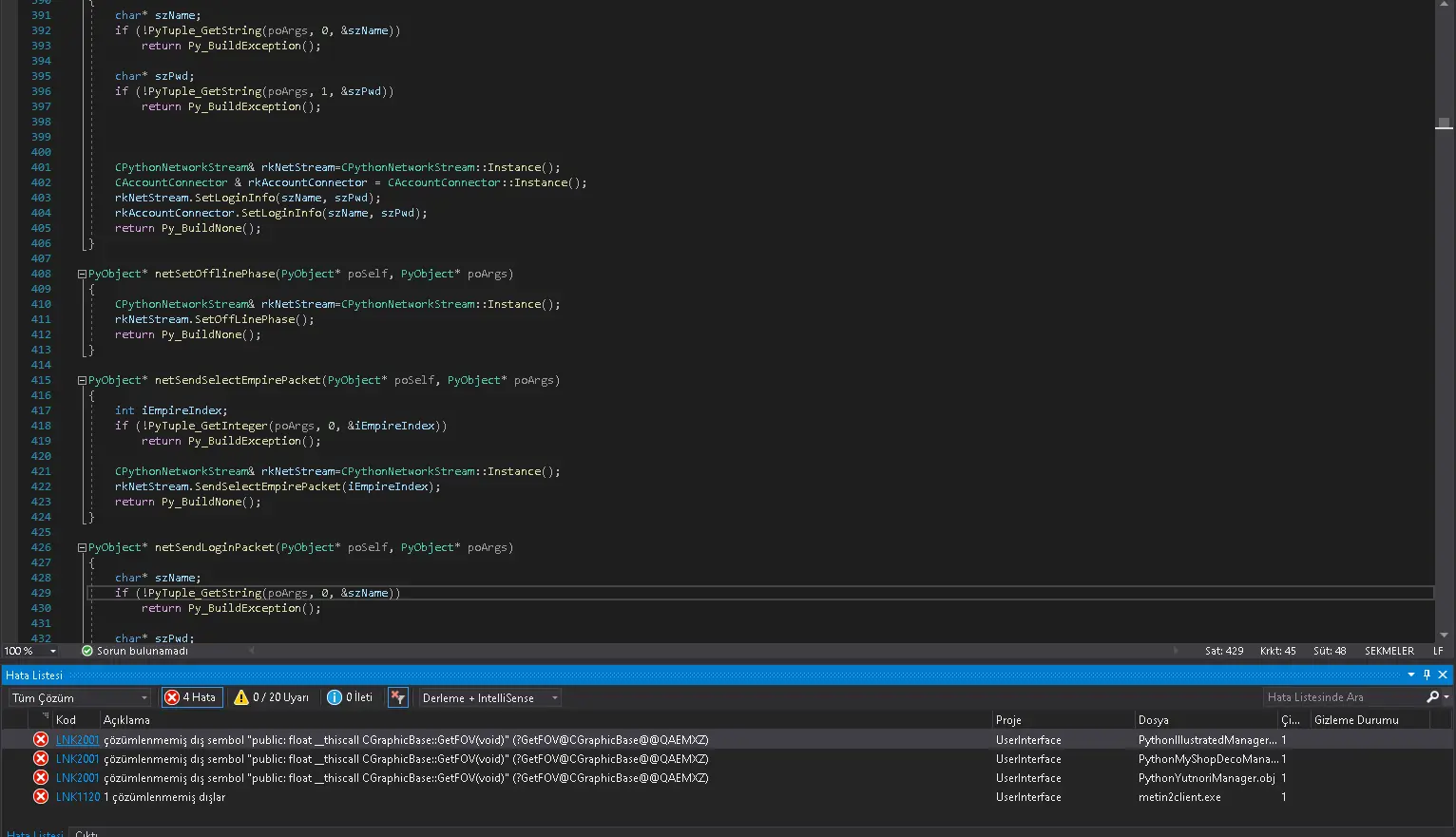Switch to the 'Çıktı' output tab
The image size is (1456, 837).
86,833
